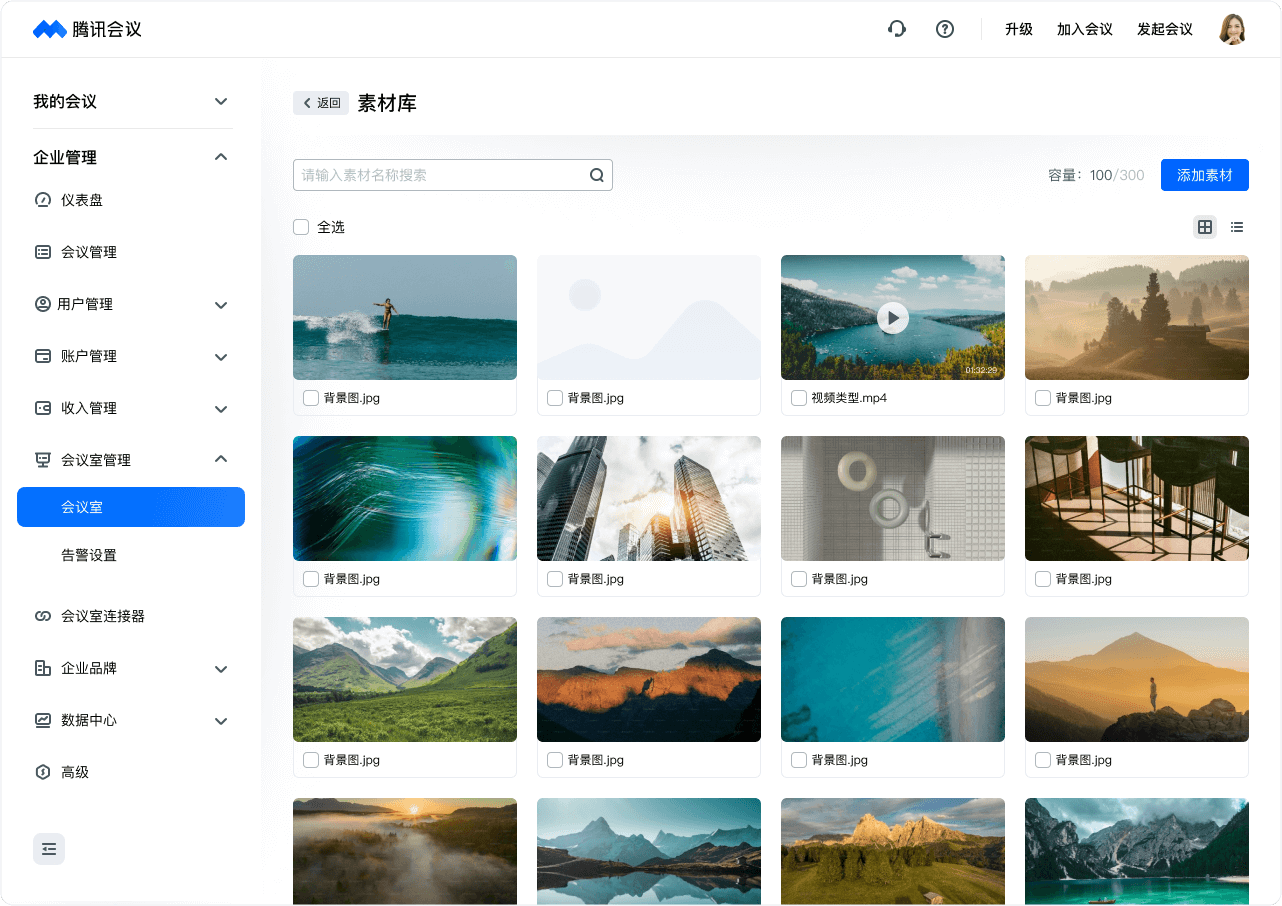1282x906 pixels.
Task: Click the 升级 link
Action: [x=1019, y=29]
